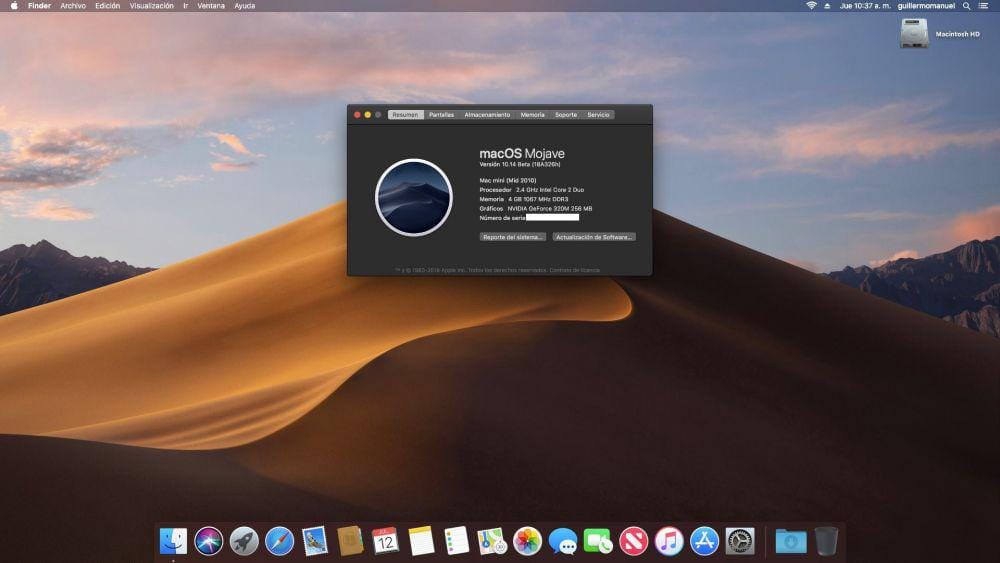Launch iTunes from the dock
The height and width of the screenshot is (563, 1000).
pyautogui.click(x=669, y=541)
